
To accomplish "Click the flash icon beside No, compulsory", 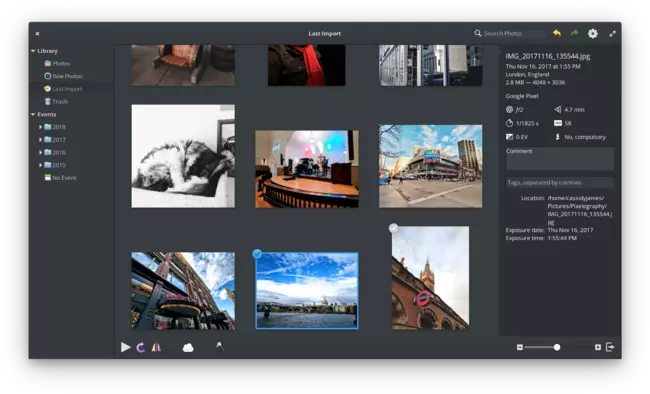I will 558,137.
